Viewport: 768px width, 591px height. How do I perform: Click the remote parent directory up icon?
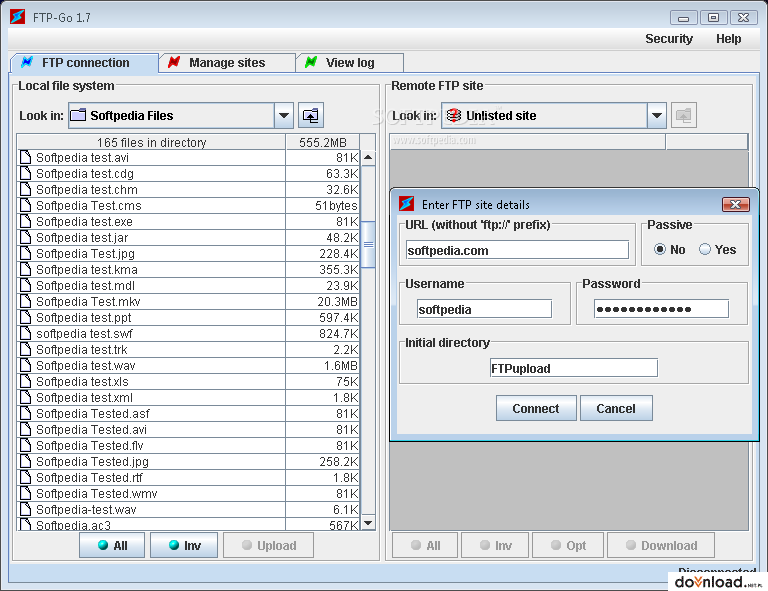pyautogui.click(x=684, y=116)
